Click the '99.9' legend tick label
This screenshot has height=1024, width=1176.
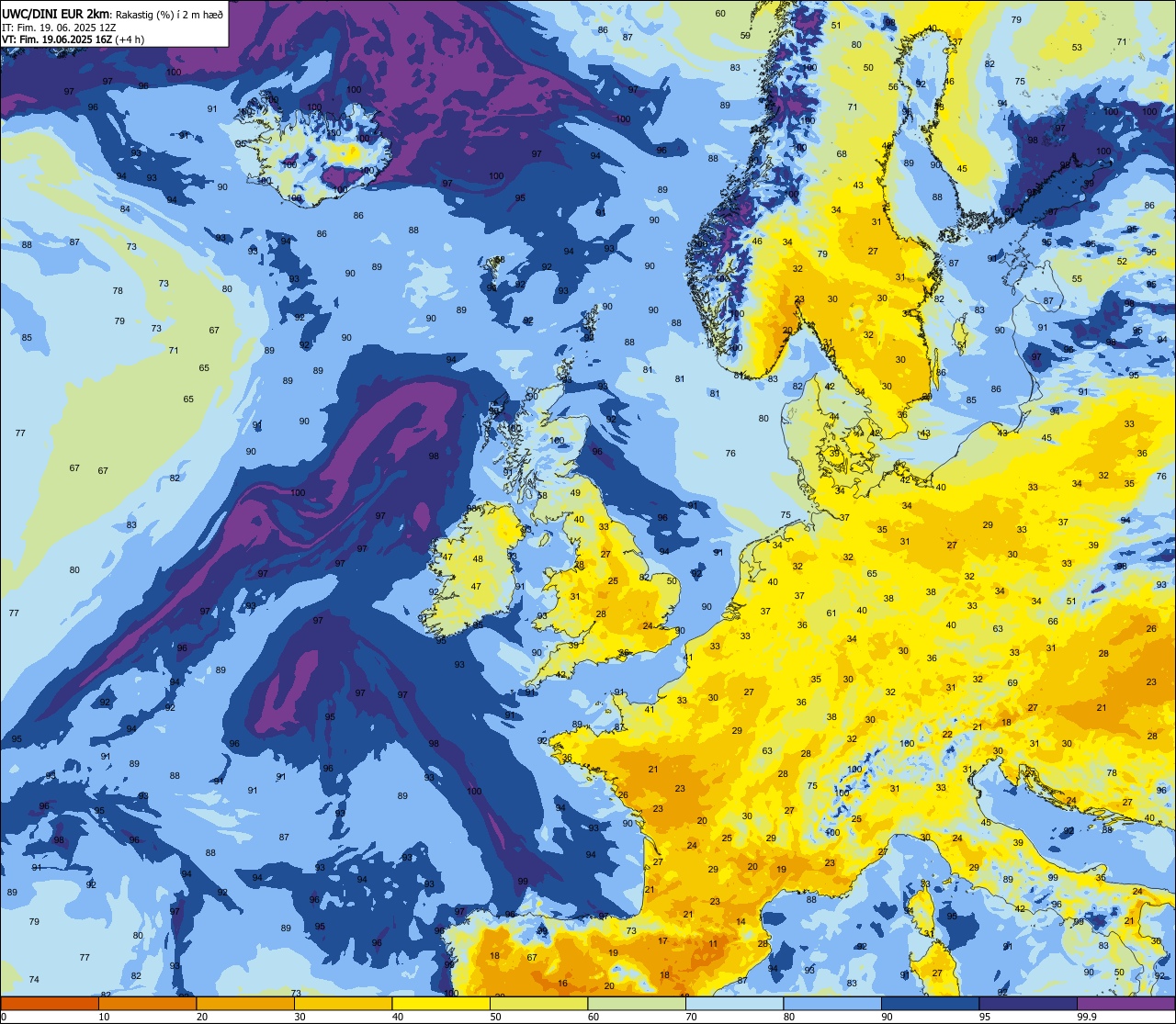click(x=1088, y=1017)
